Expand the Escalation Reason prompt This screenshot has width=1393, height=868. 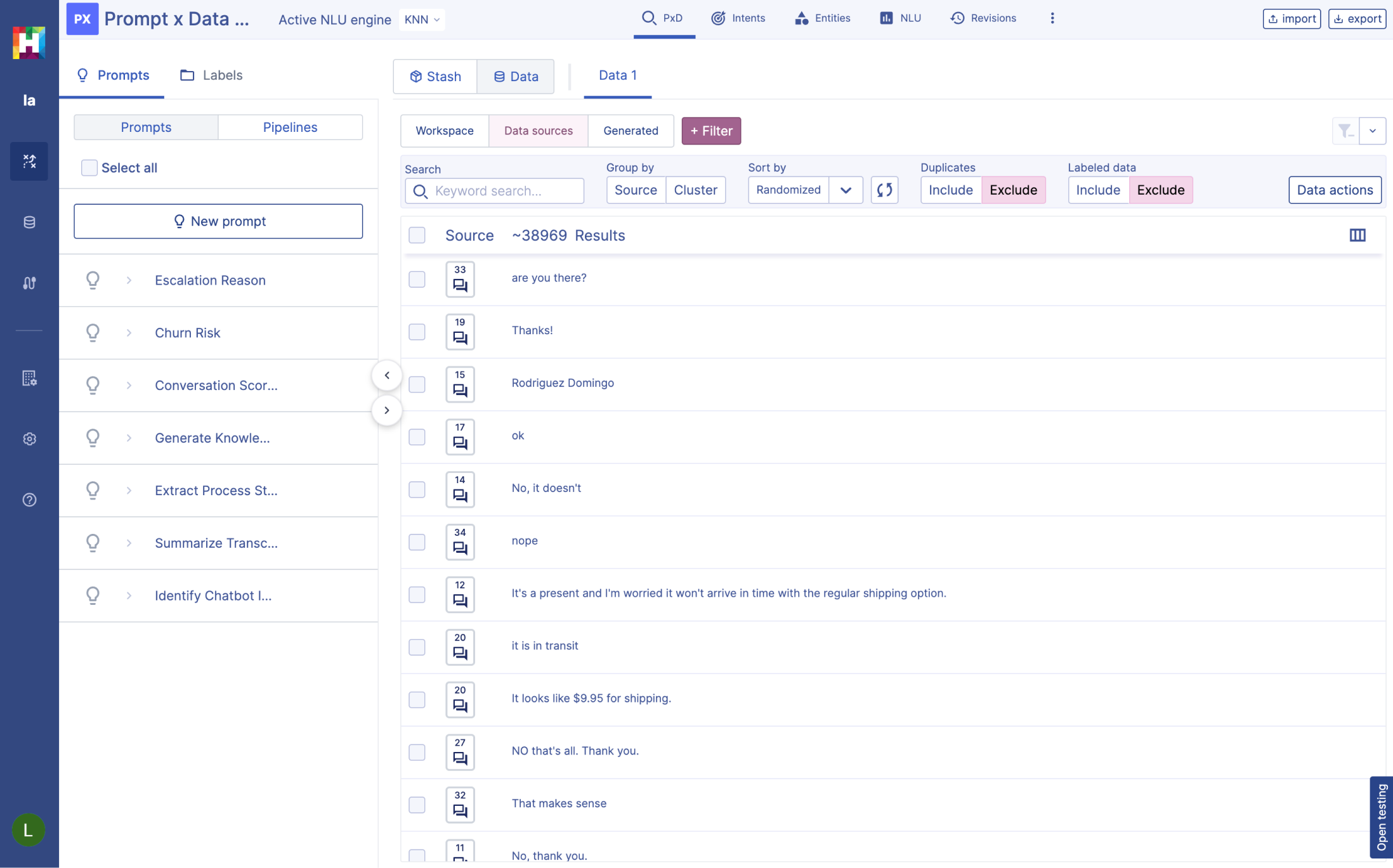pyautogui.click(x=128, y=280)
